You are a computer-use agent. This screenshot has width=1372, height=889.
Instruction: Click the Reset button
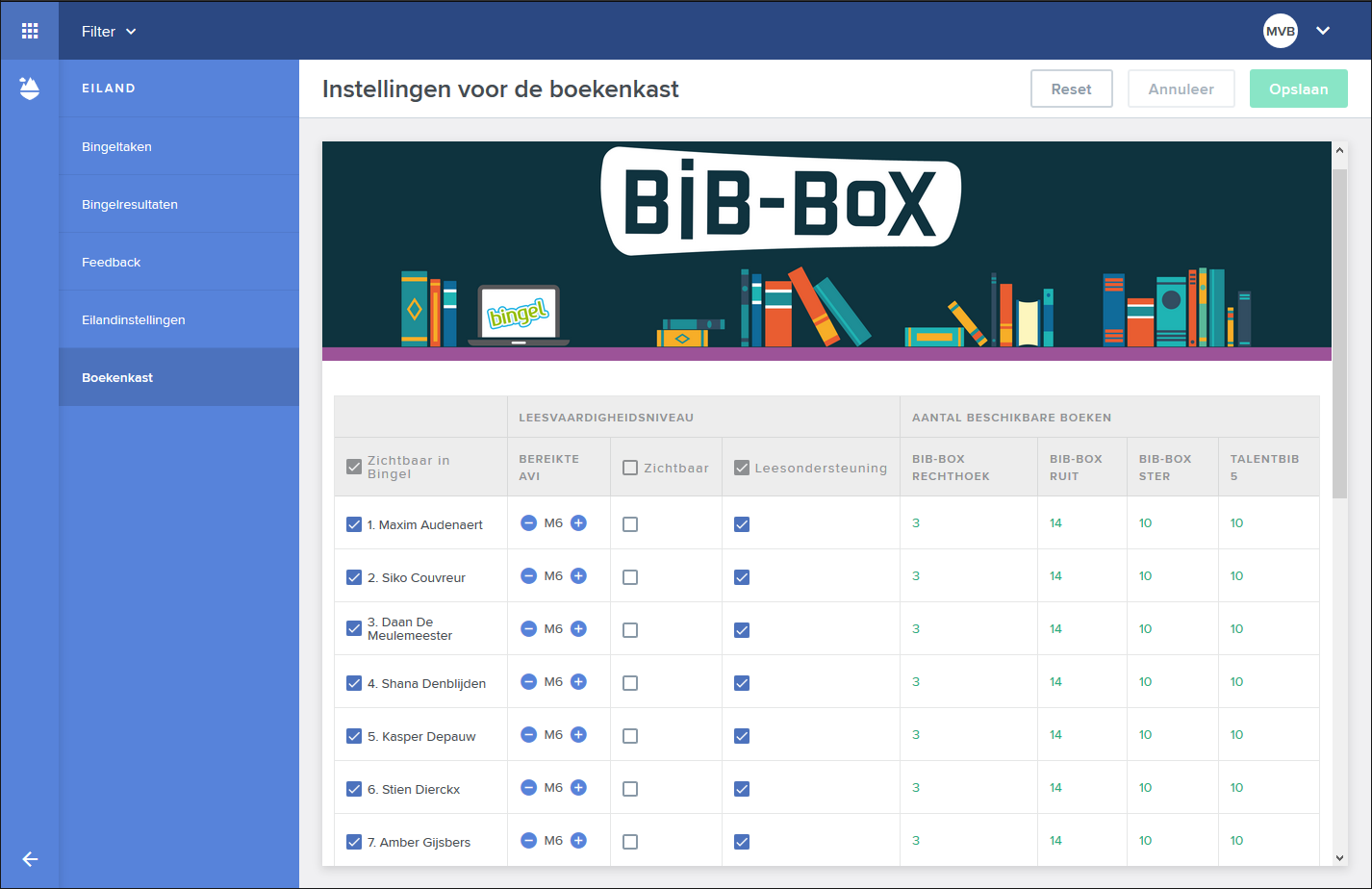(x=1072, y=89)
